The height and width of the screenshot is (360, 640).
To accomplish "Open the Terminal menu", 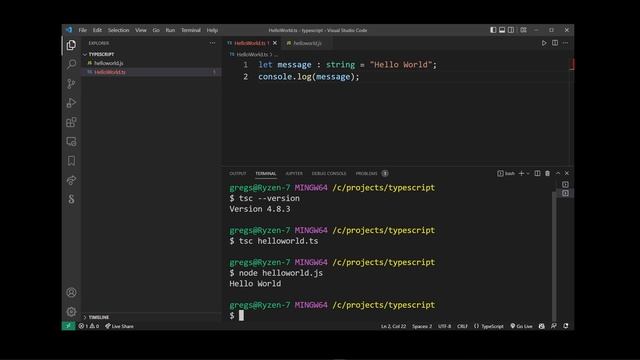I will pyautogui.click(x=191, y=30).
